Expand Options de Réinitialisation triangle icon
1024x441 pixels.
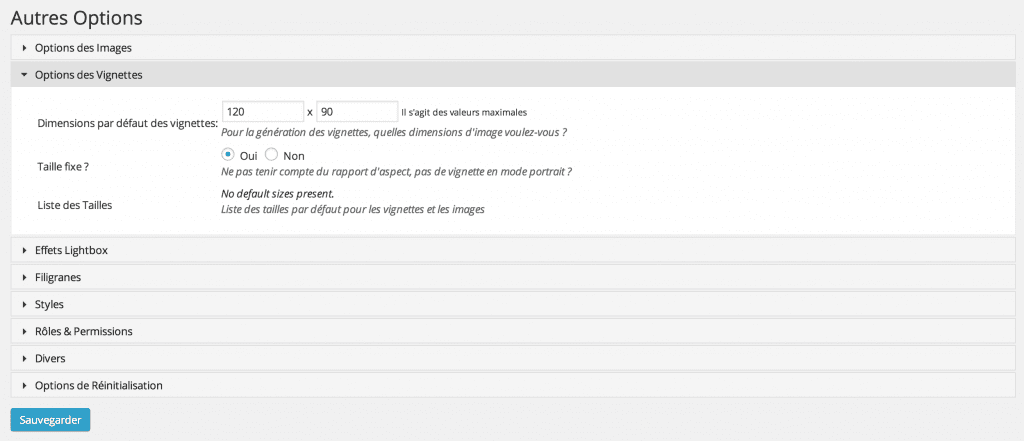(24, 385)
